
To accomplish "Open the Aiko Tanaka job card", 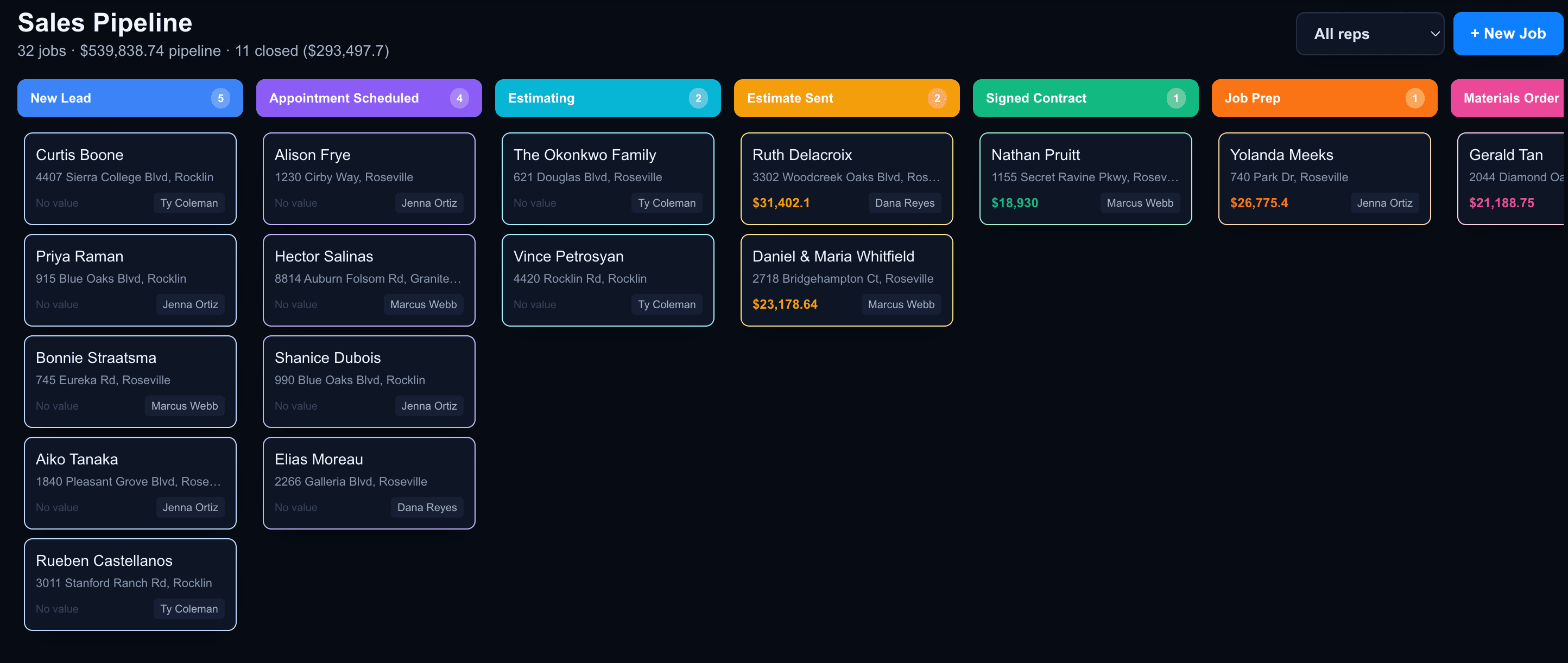I will coord(130,483).
